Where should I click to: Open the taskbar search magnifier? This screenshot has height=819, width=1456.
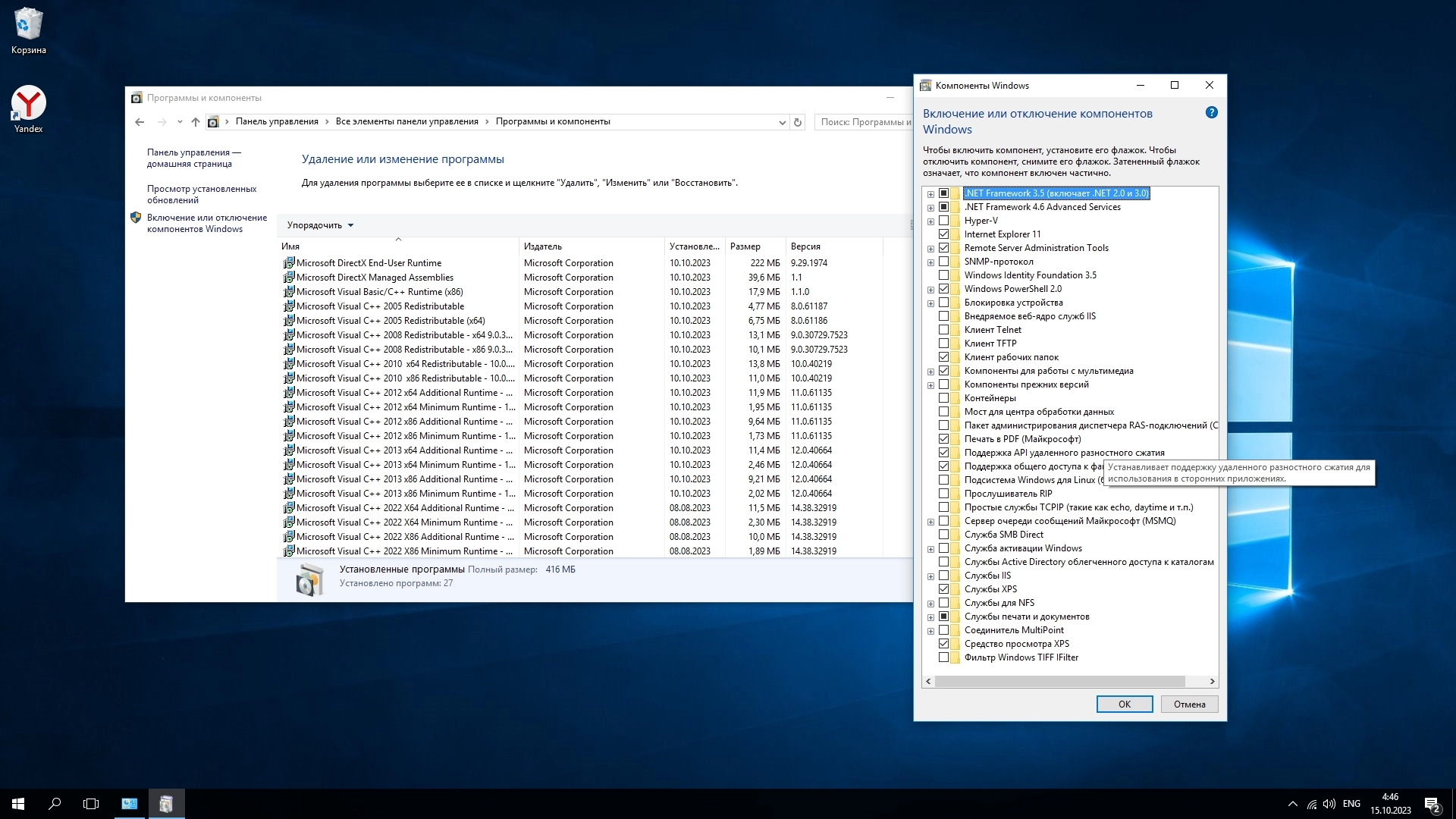pos(55,804)
